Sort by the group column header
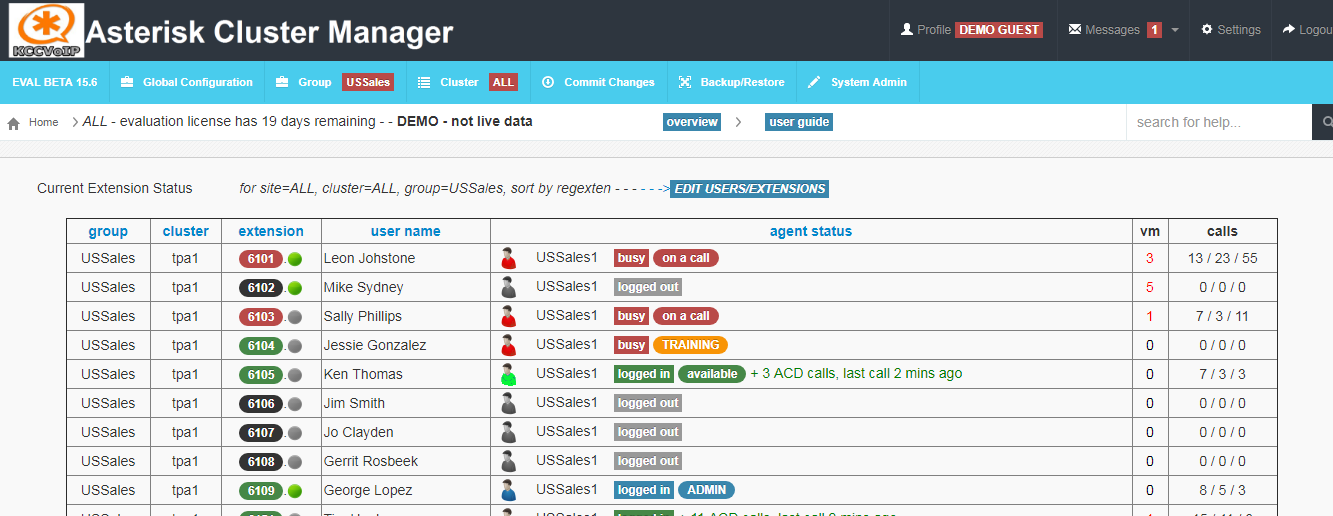Image resolution: width=1333 pixels, height=516 pixels. (108, 231)
